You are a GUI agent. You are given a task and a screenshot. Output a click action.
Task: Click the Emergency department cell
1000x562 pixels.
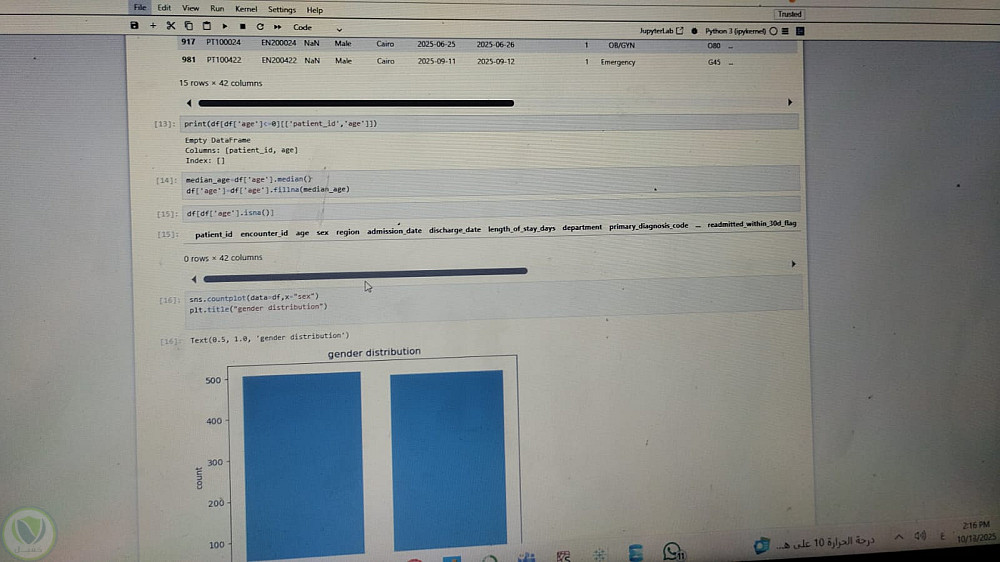(617, 62)
